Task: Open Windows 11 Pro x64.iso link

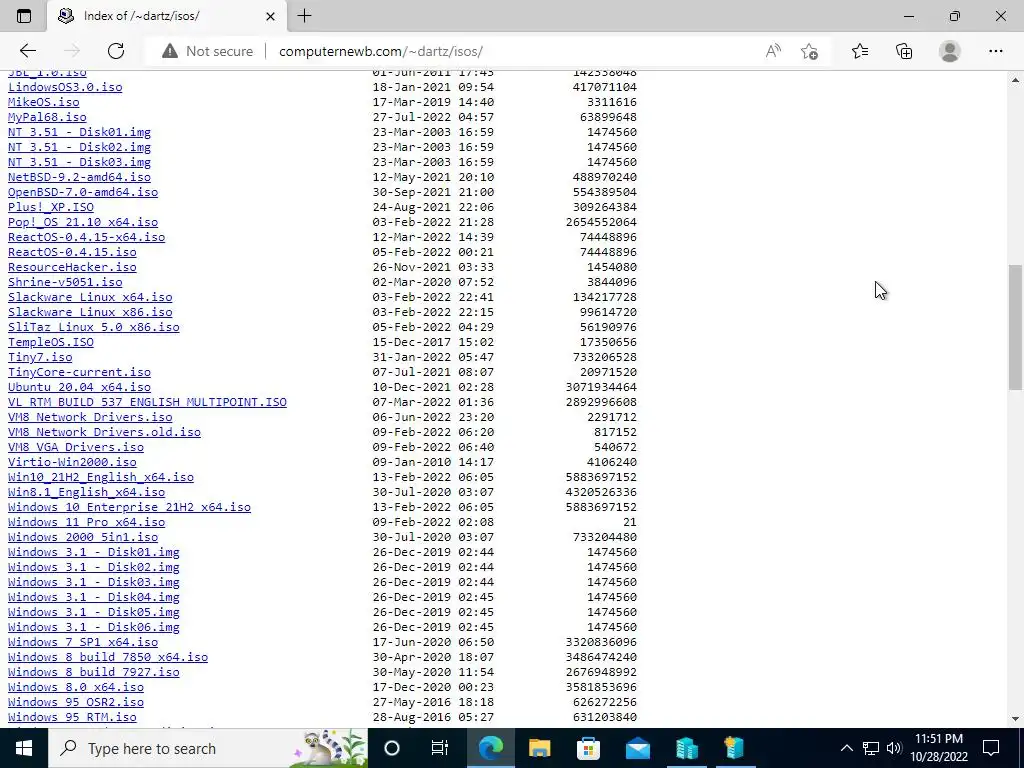Action: point(87,522)
